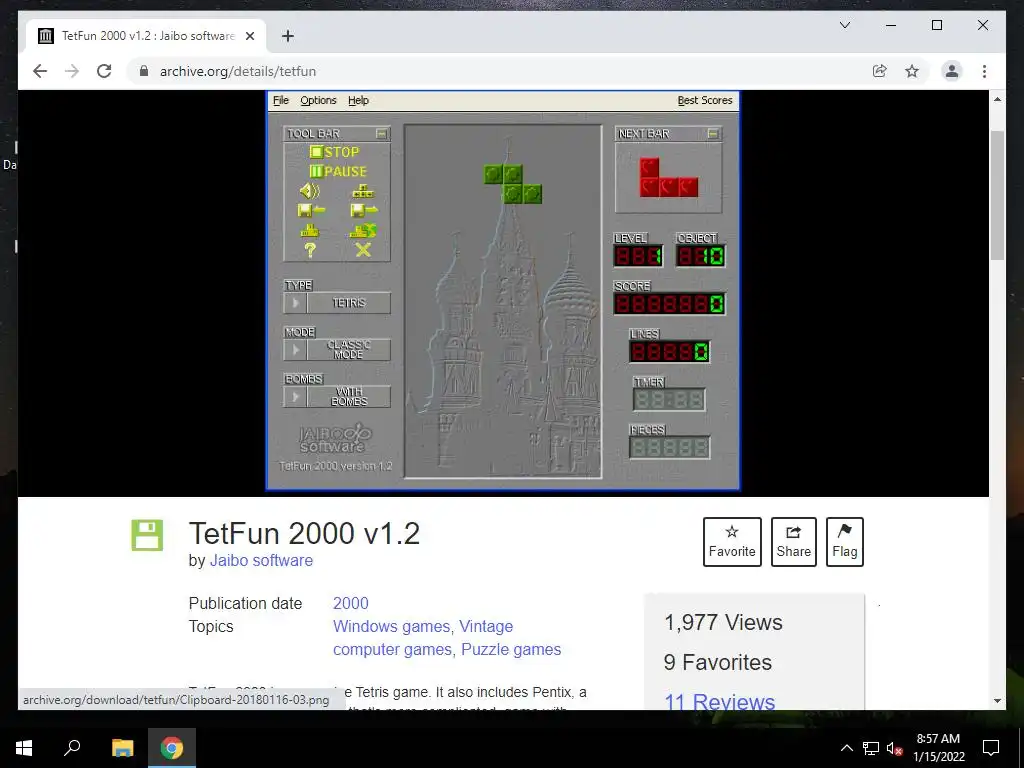The width and height of the screenshot is (1024, 768).
Task: Click the yellow X exit icon
Action: 363,249
